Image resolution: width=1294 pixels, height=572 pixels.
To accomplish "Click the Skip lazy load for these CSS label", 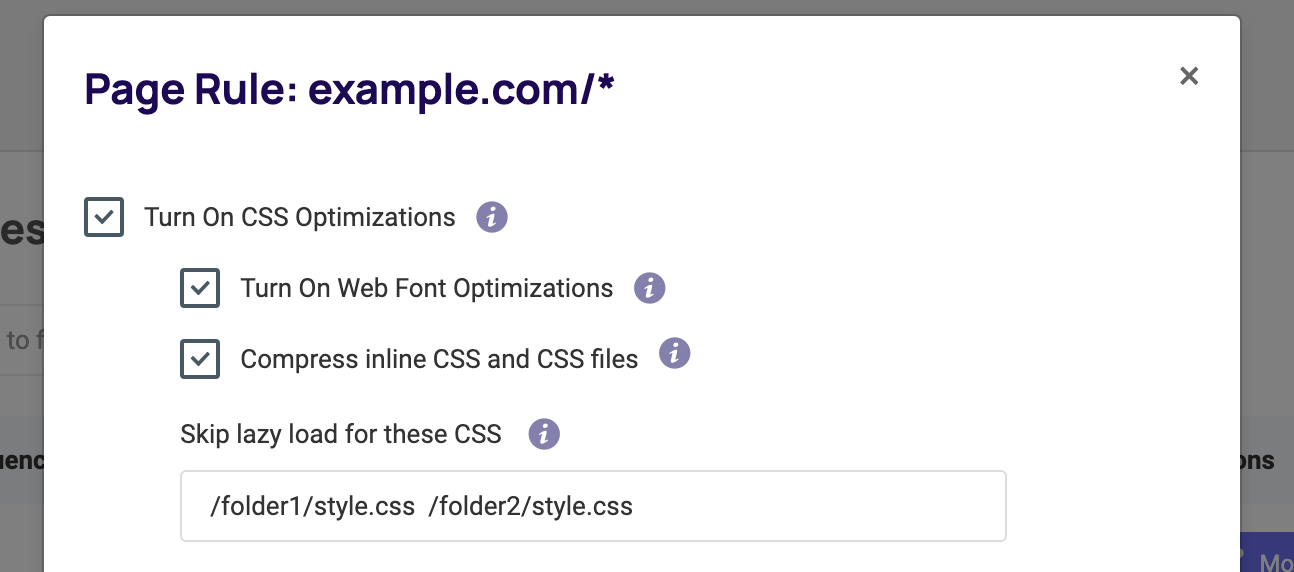I will click(x=341, y=434).
